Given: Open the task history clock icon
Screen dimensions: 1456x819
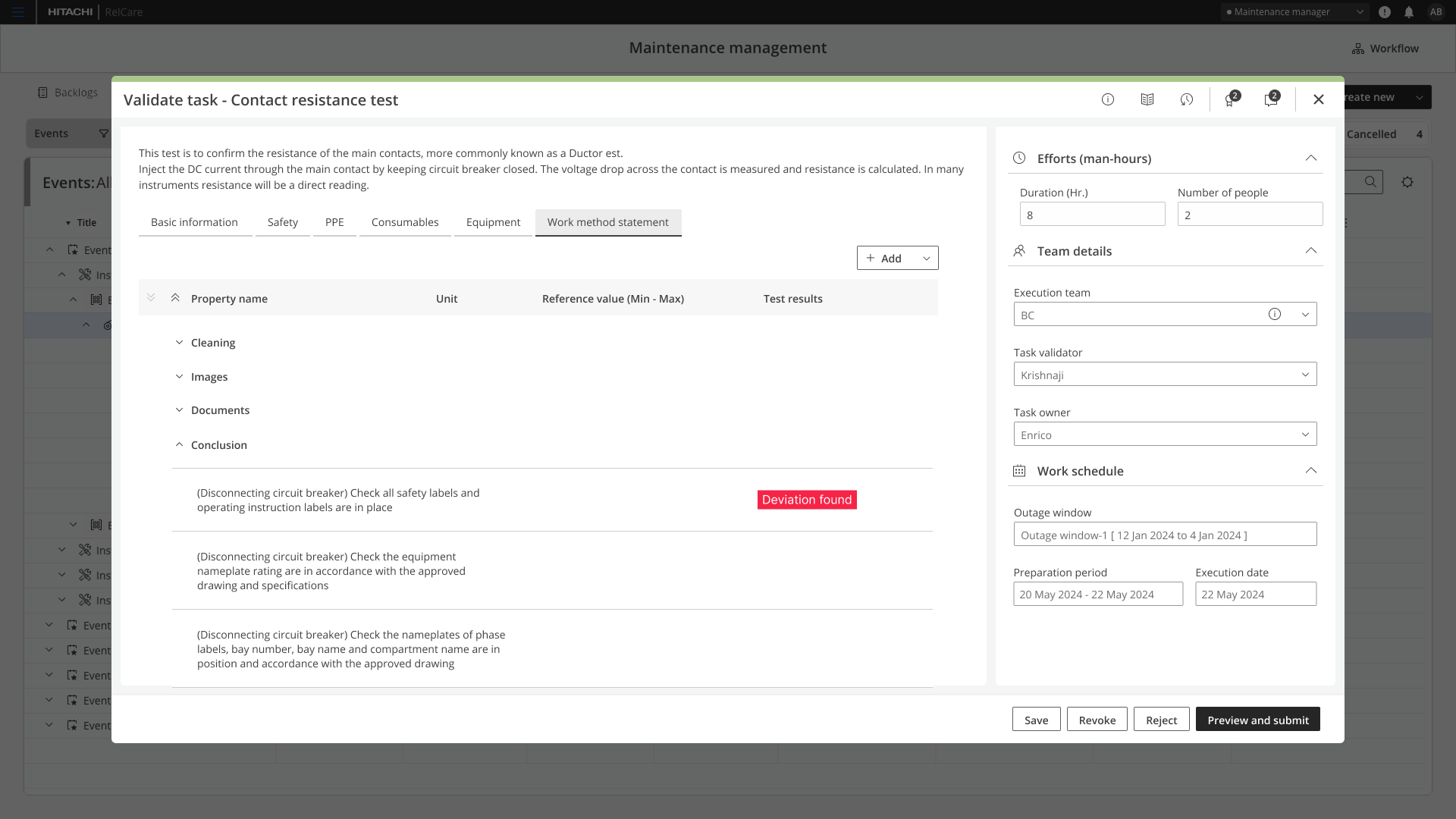Looking at the screenshot, I should pos(1187,99).
